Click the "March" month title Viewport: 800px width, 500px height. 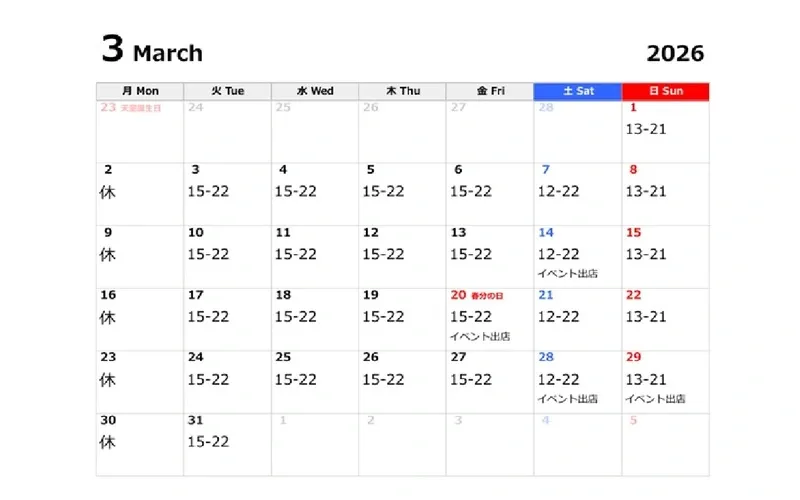pos(167,53)
